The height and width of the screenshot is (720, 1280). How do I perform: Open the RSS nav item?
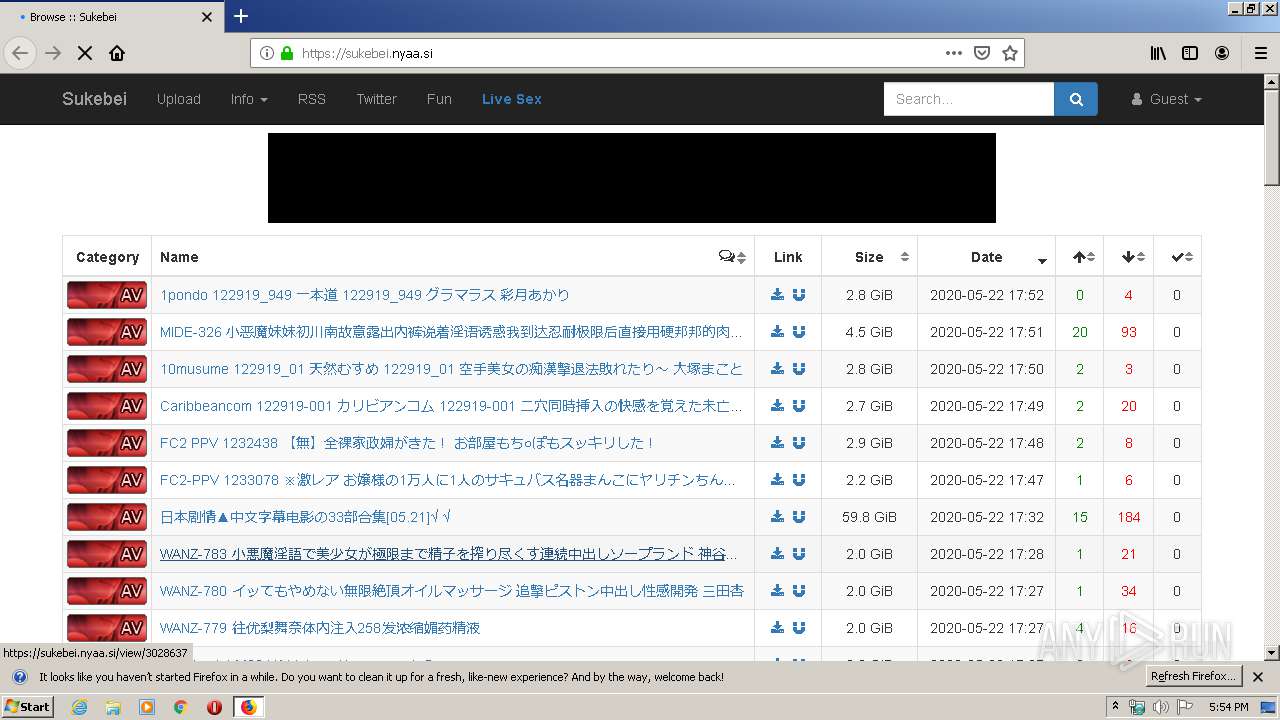(312, 99)
